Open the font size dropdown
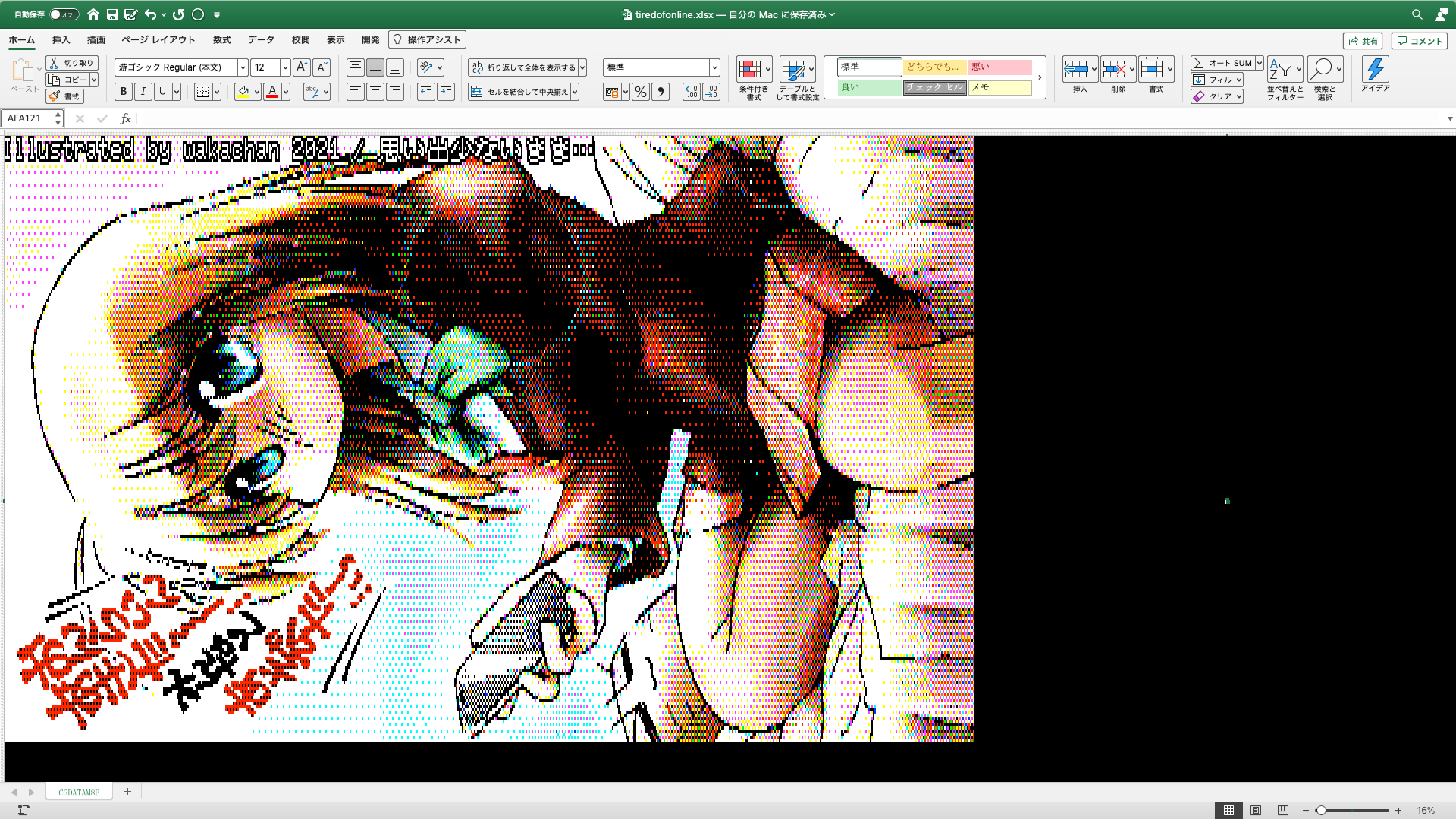Screen dimensions: 1456x819 click(285, 67)
